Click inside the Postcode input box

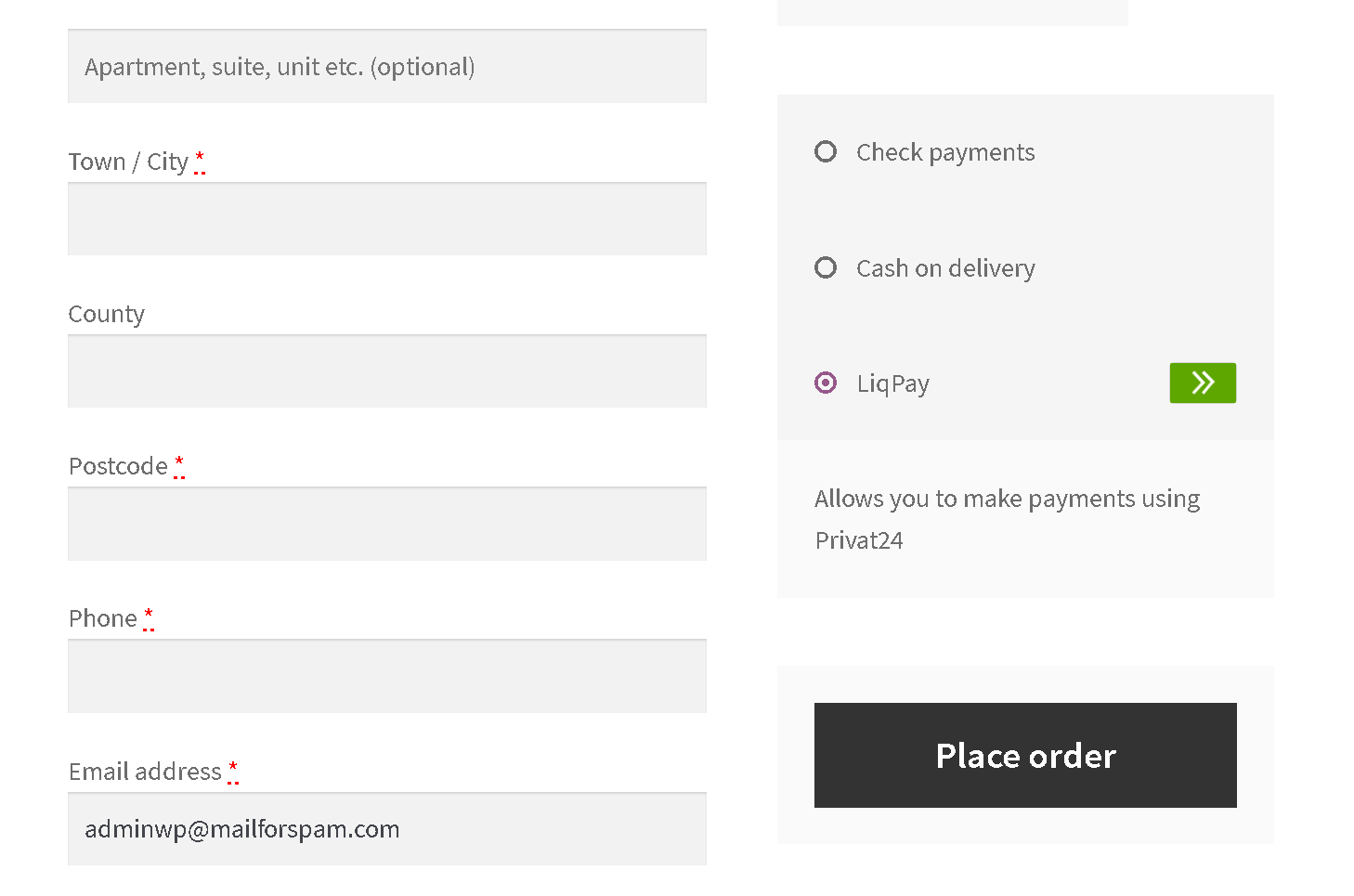pyautogui.click(x=387, y=524)
